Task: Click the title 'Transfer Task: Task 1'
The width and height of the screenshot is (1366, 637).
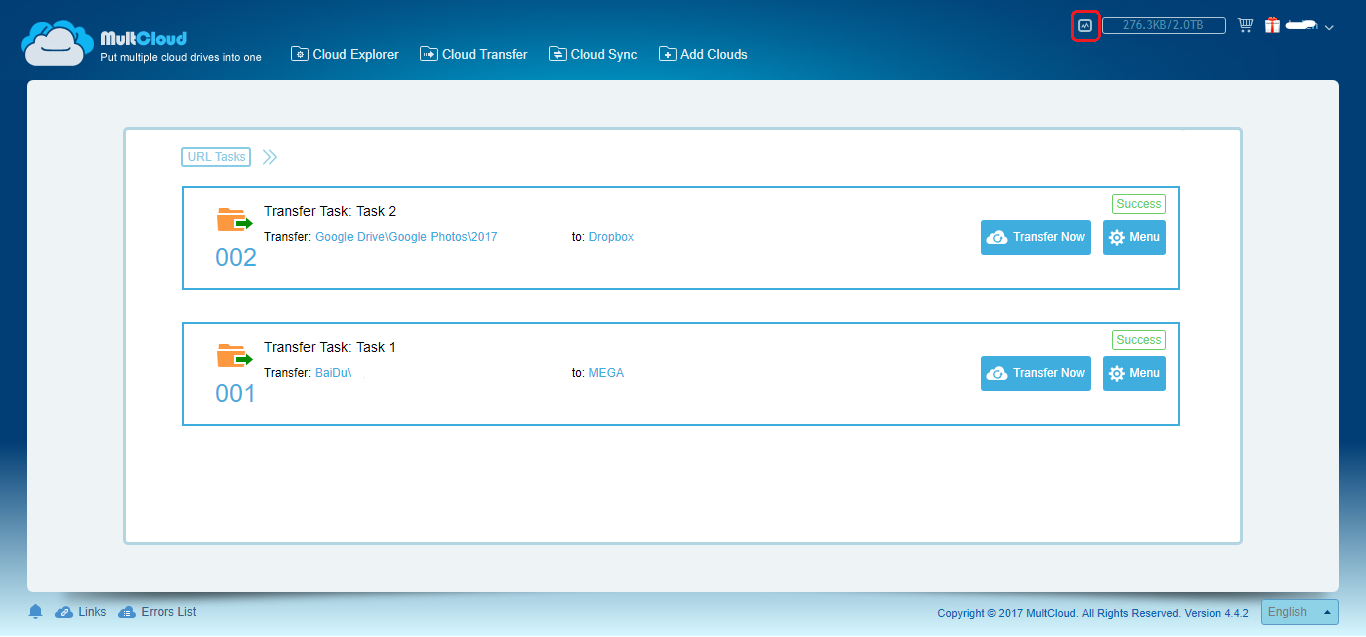Action: [330, 347]
